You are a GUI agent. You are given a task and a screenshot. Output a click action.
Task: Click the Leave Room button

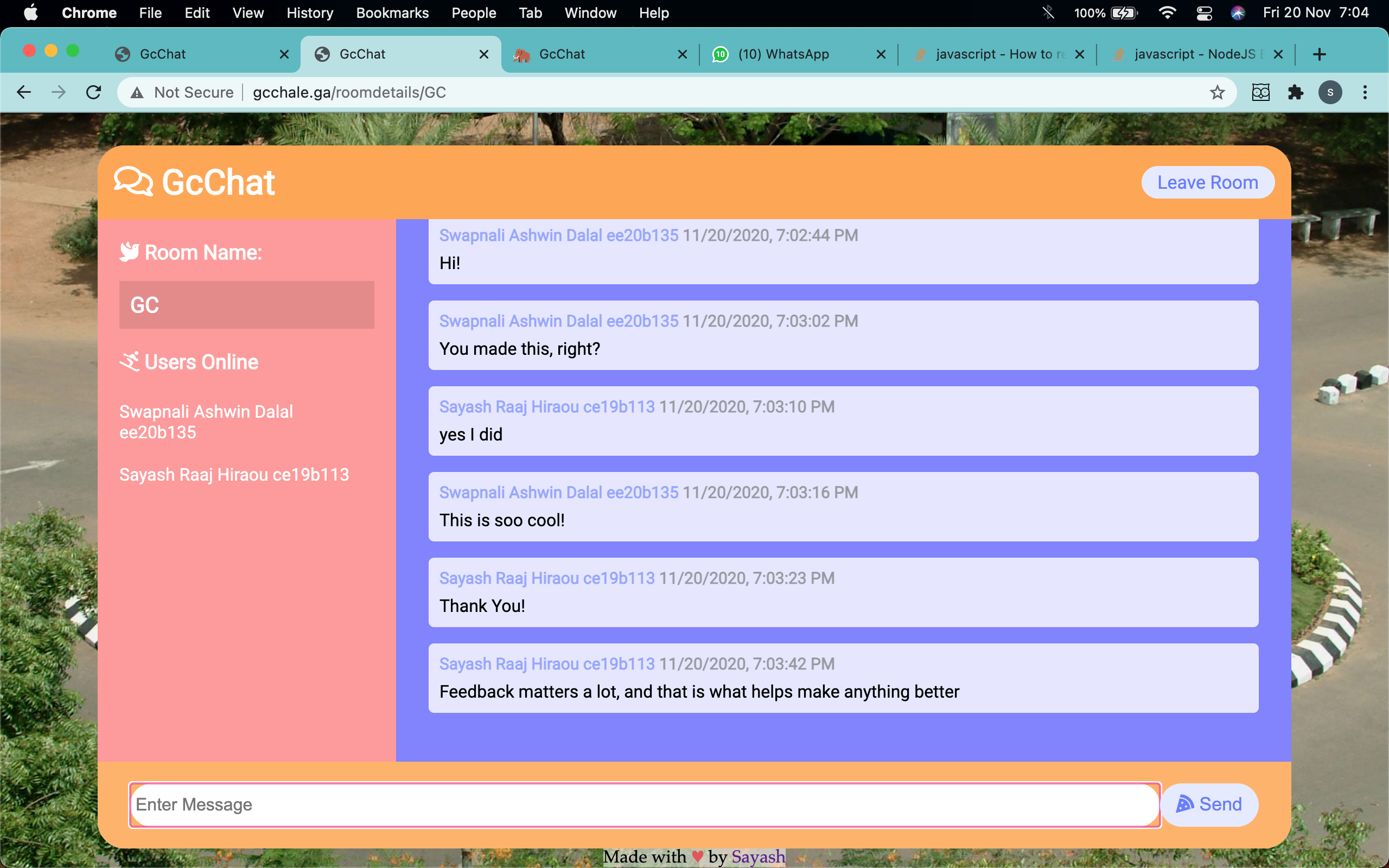click(1208, 183)
